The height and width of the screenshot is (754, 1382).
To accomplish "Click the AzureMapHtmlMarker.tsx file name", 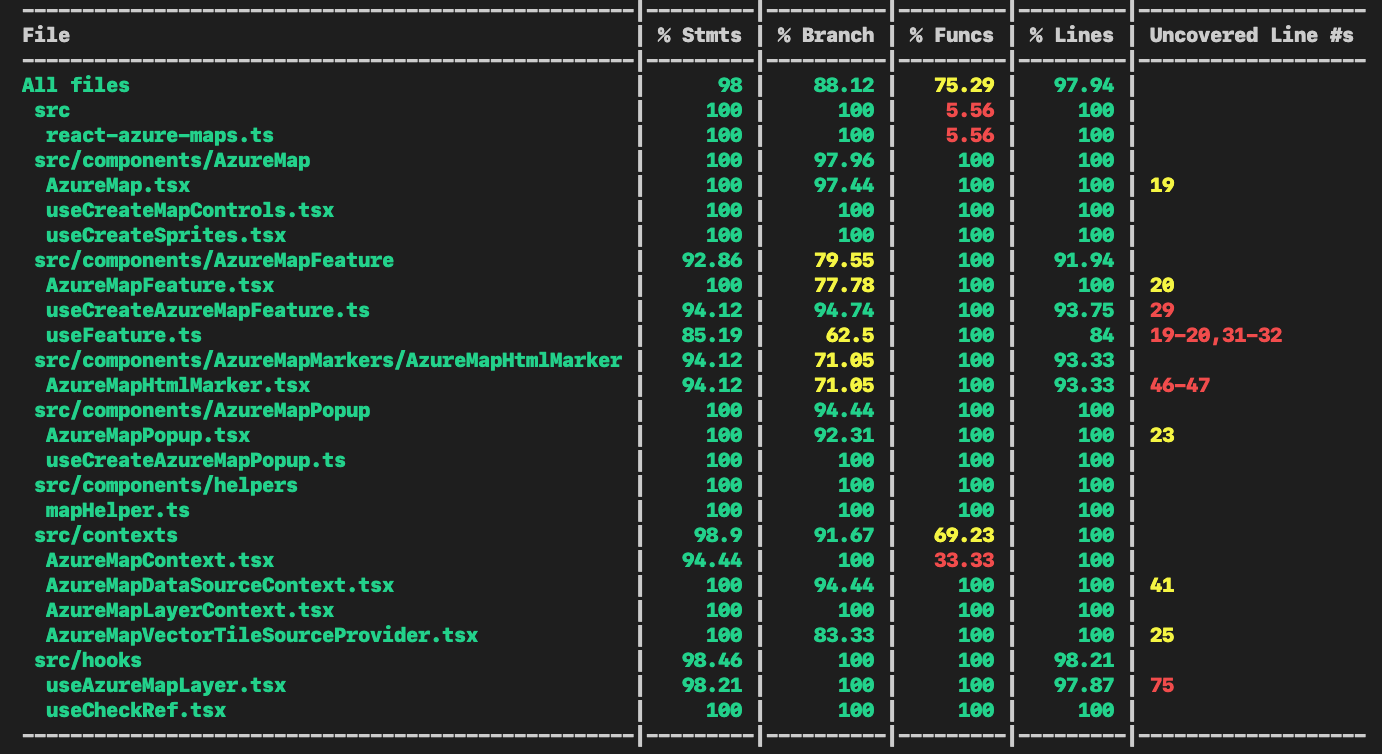I will (178, 385).
